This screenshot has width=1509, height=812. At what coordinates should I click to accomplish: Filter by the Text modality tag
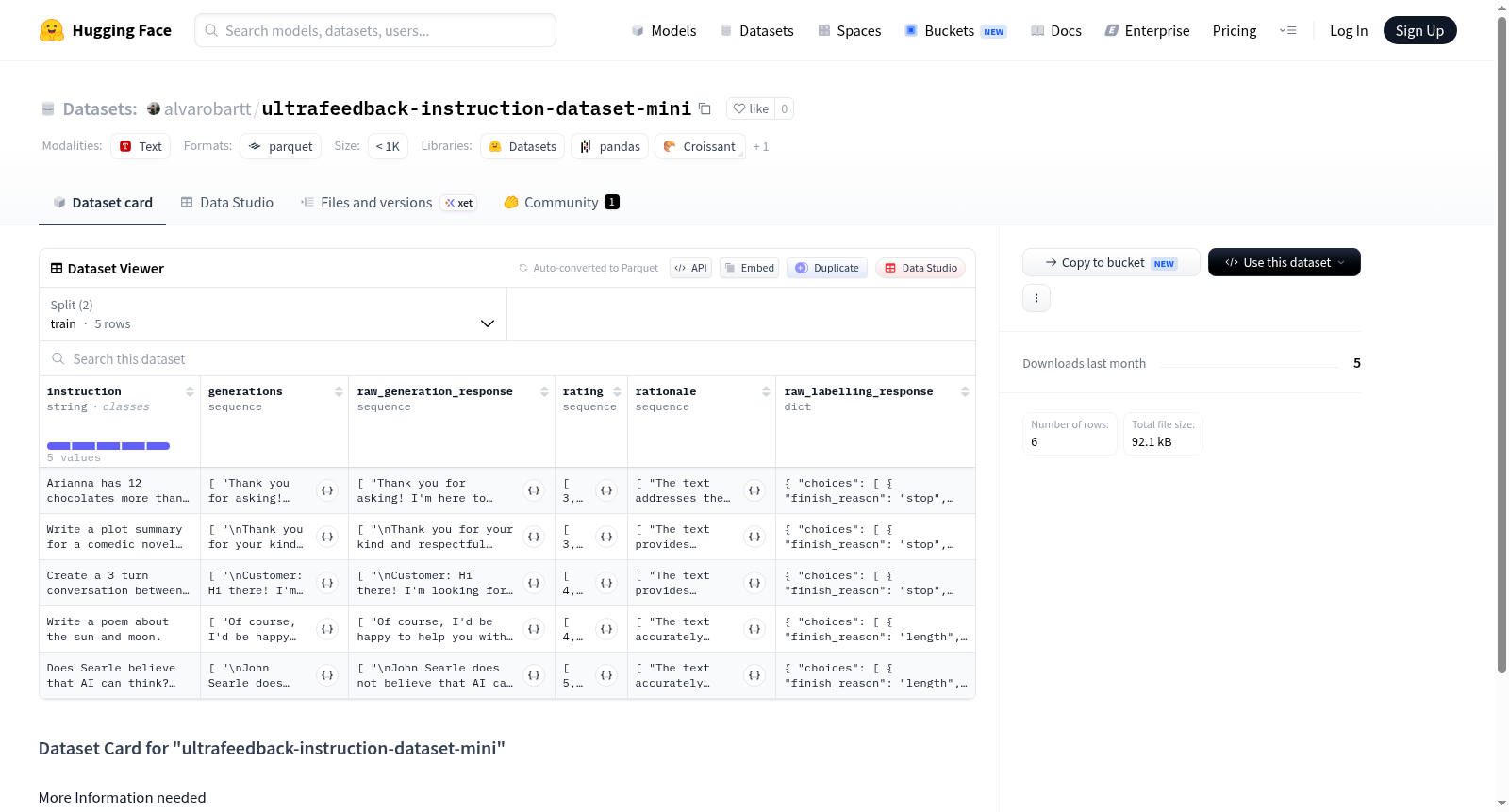pyautogui.click(x=141, y=146)
